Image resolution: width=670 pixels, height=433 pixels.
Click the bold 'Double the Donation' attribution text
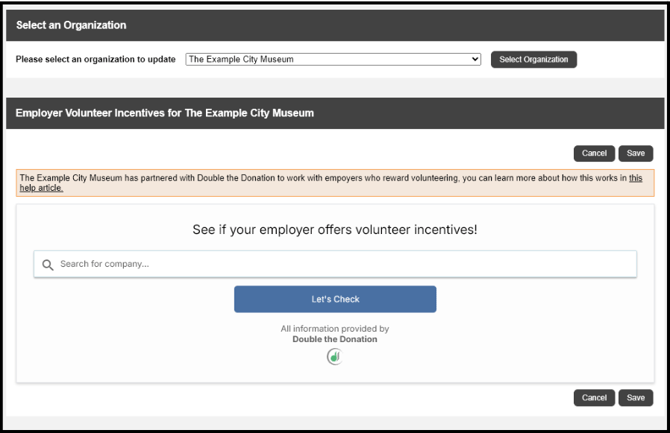click(335, 339)
